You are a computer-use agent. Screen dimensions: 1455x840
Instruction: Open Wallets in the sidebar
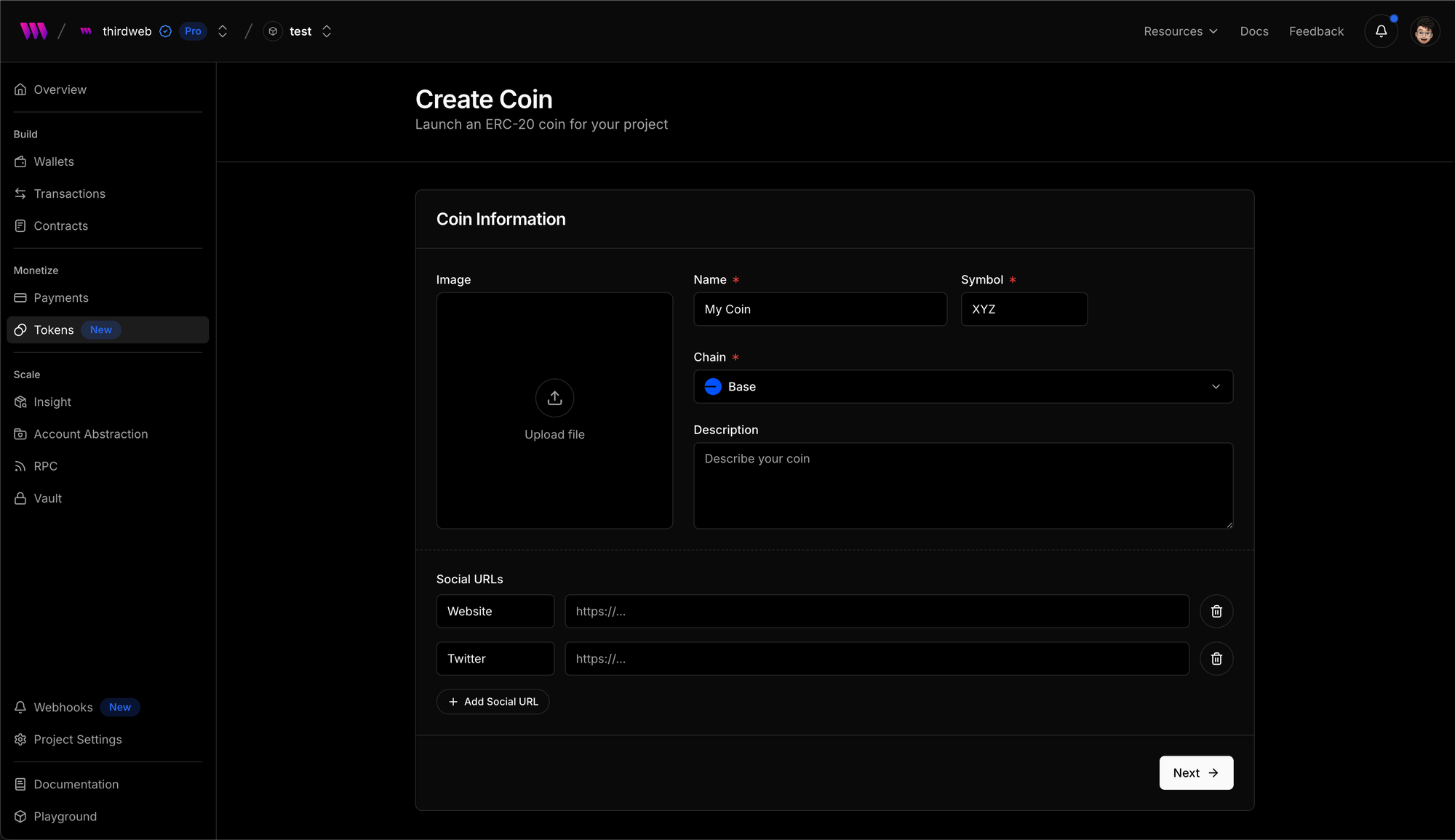pos(54,161)
